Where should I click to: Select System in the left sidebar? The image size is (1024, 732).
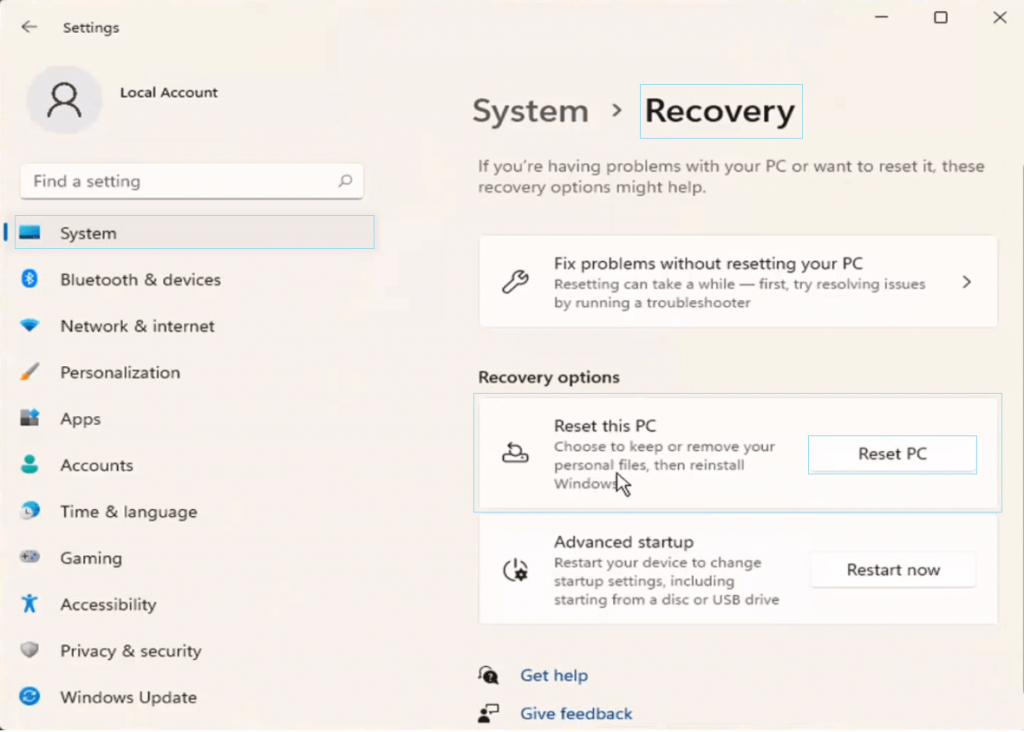(x=88, y=232)
